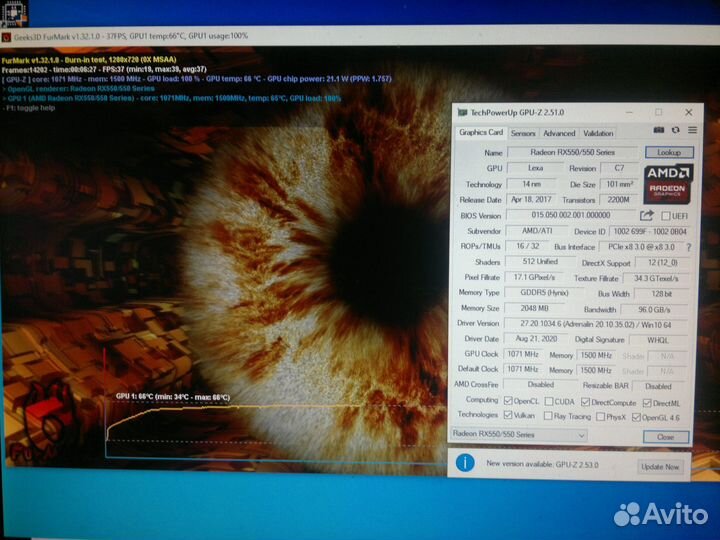Click the Update Now button
Viewport: 720px width, 540px height.
pyautogui.click(x=660, y=467)
